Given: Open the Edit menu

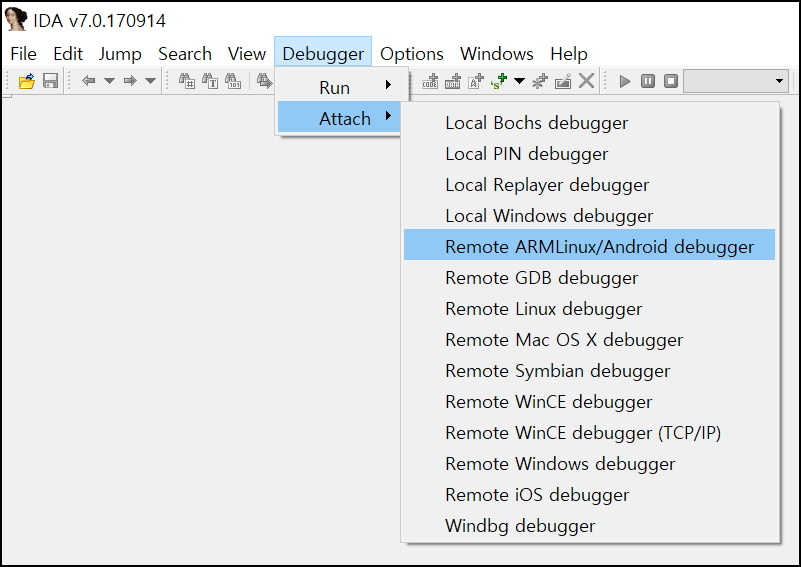Looking at the screenshot, I should tap(68, 54).
